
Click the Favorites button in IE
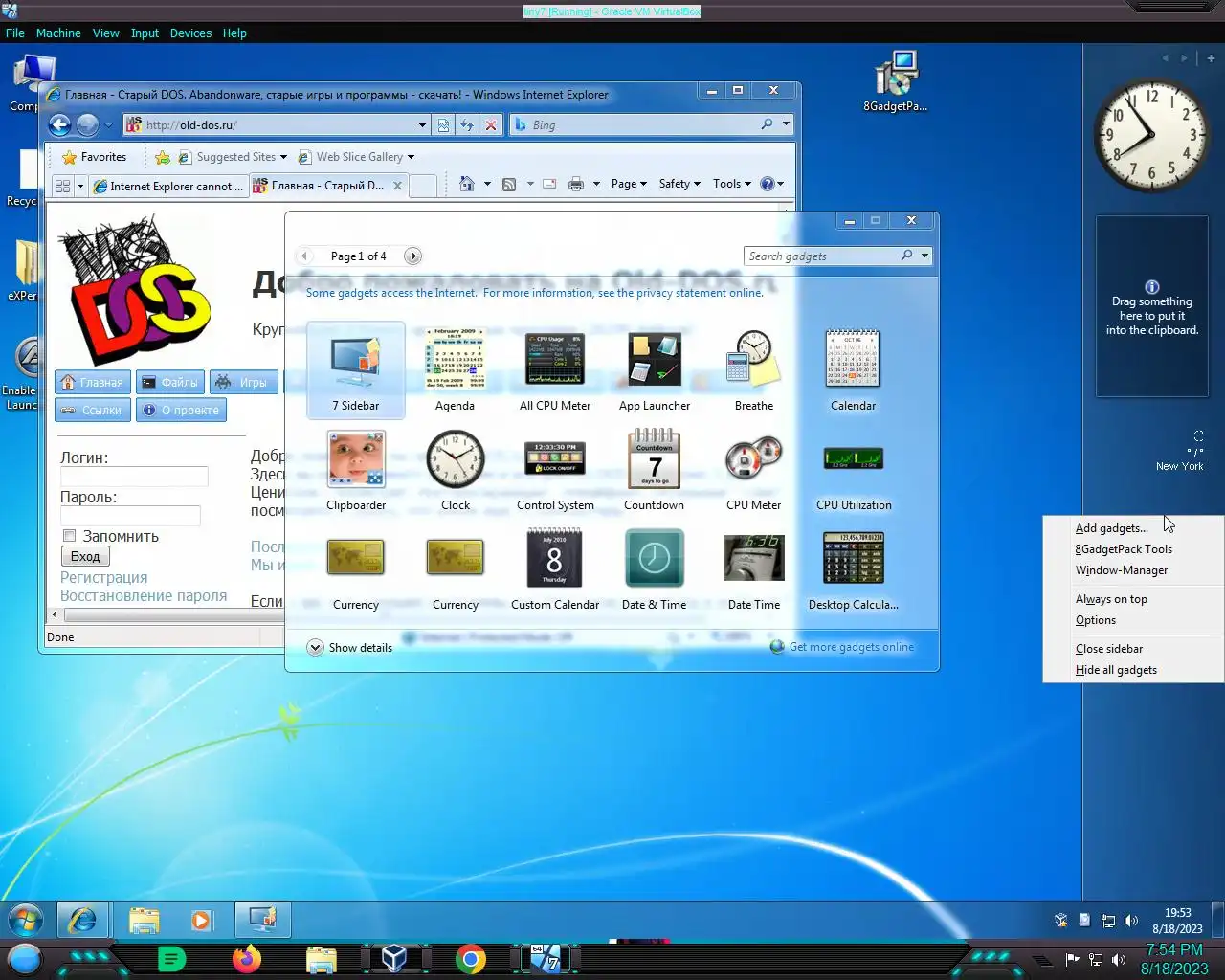tap(94, 157)
